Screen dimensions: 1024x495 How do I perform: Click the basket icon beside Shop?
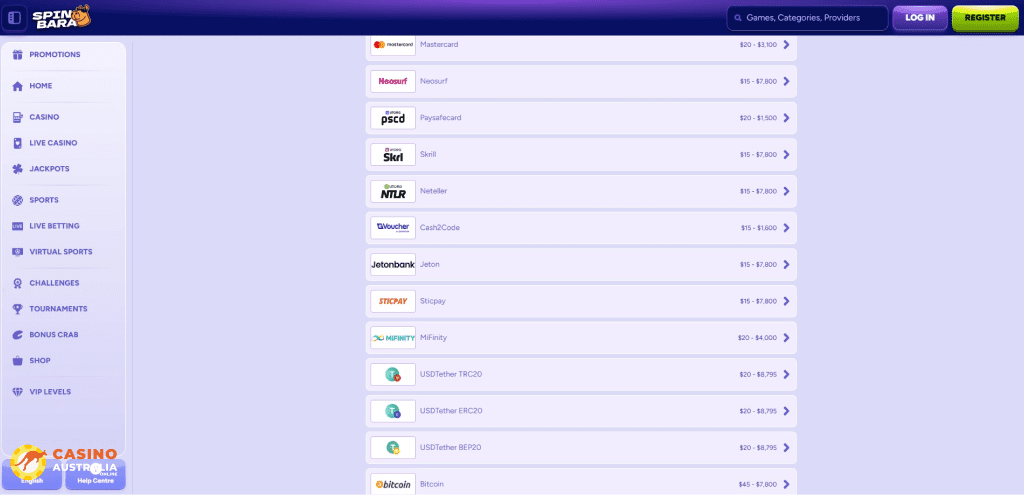(x=18, y=360)
